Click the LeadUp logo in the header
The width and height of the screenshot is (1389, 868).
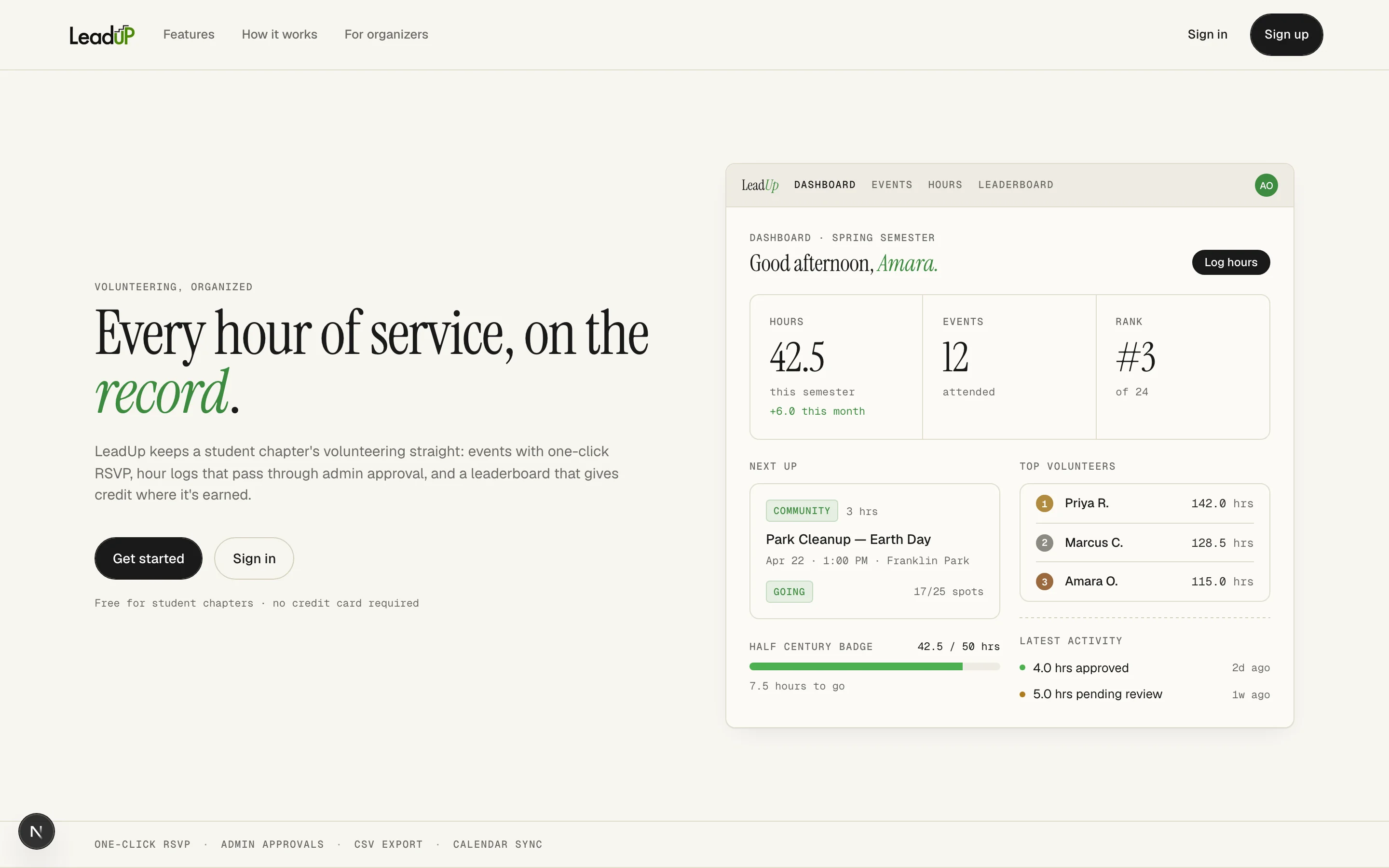click(x=102, y=35)
